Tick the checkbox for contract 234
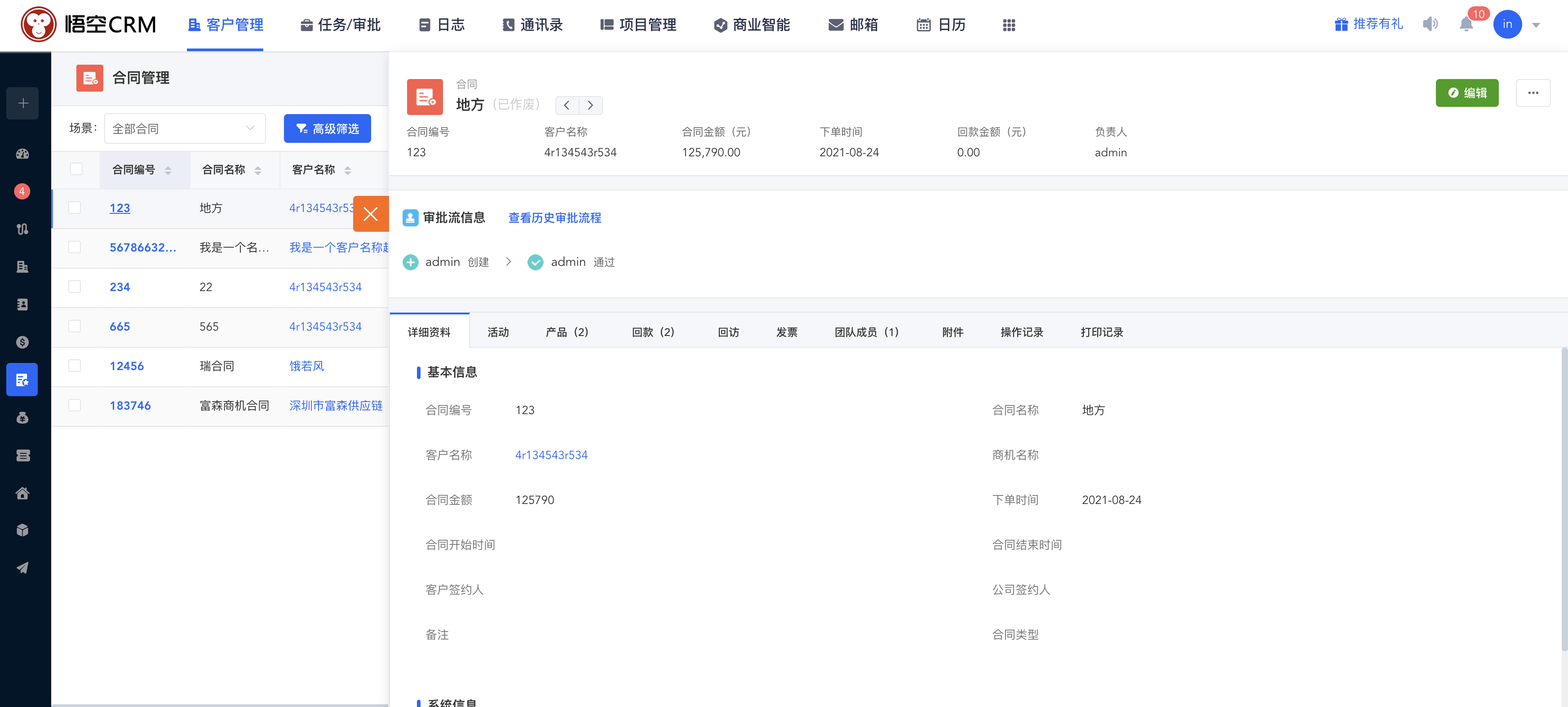 pyautogui.click(x=75, y=287)
